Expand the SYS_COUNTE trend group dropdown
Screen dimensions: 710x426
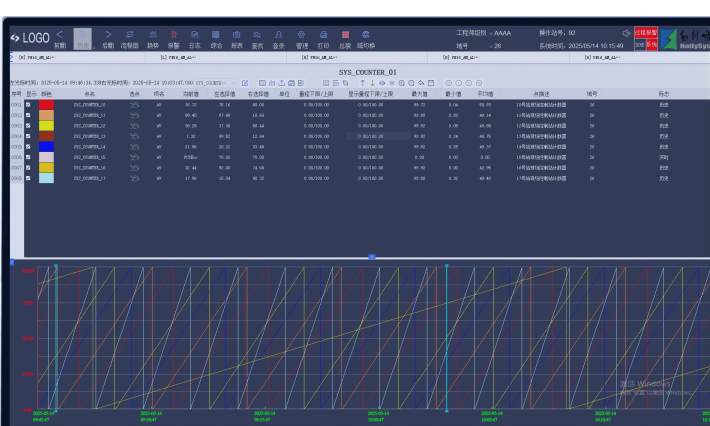[234, 83]
